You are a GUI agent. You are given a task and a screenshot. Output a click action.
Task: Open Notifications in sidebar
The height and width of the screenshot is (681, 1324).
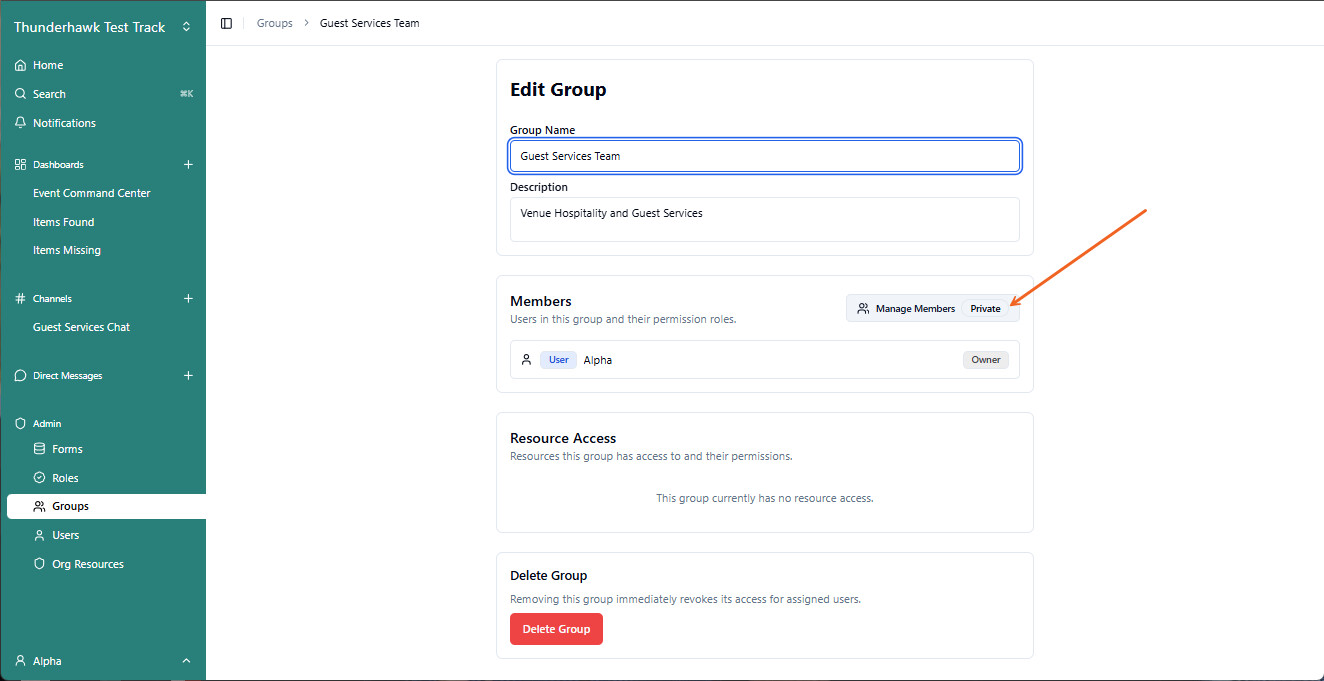tap(64, 123)
